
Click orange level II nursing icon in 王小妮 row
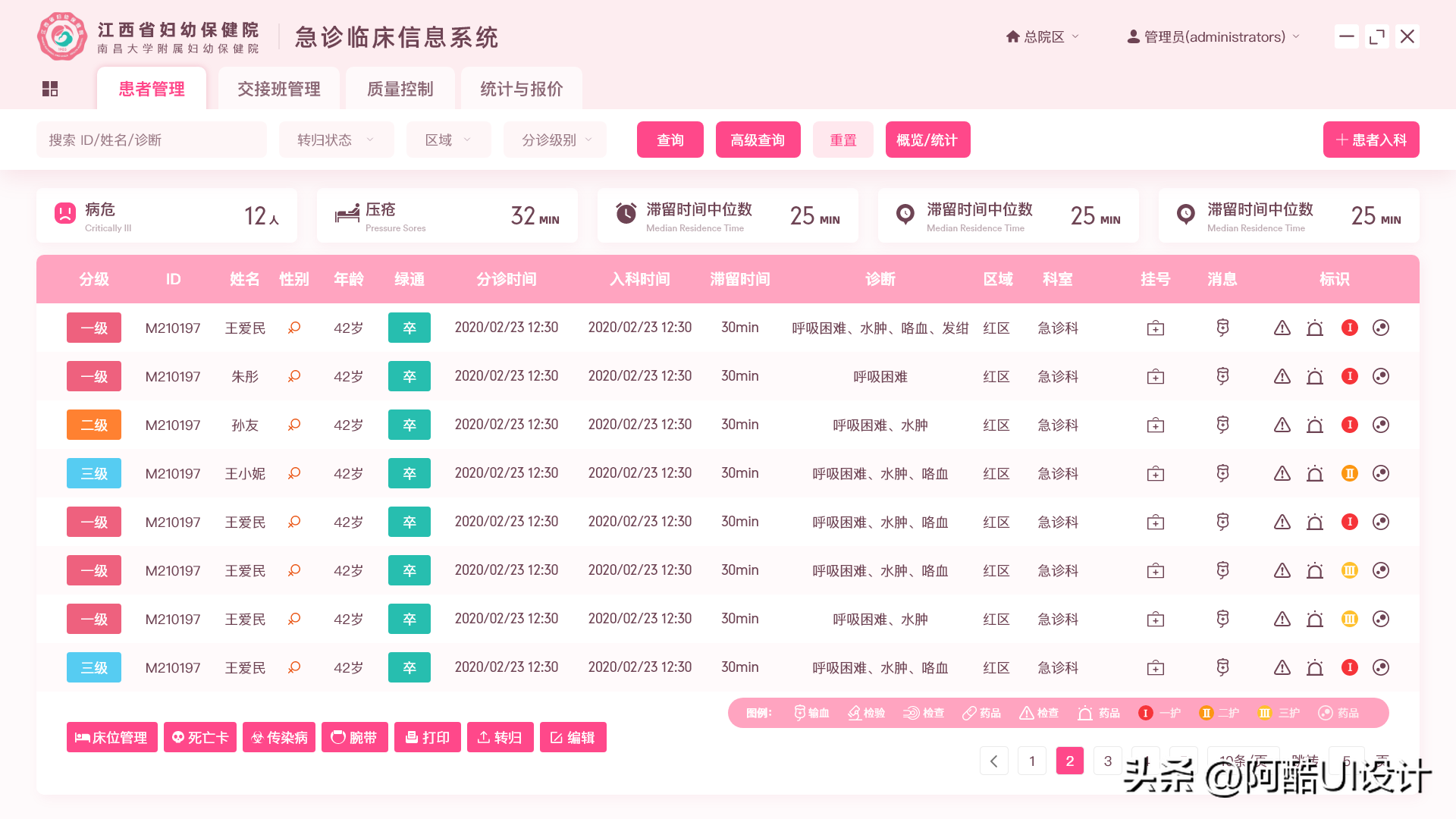[x=1350, y=473]
